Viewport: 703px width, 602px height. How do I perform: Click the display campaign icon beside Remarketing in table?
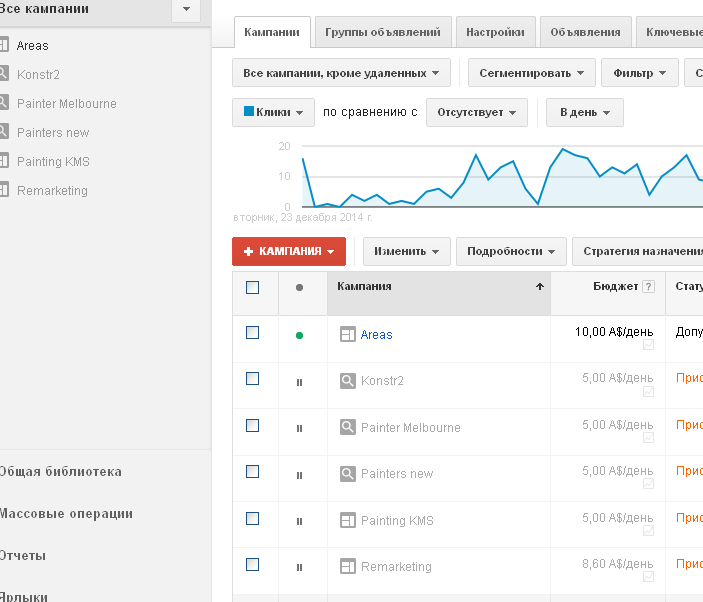point(348,566)
